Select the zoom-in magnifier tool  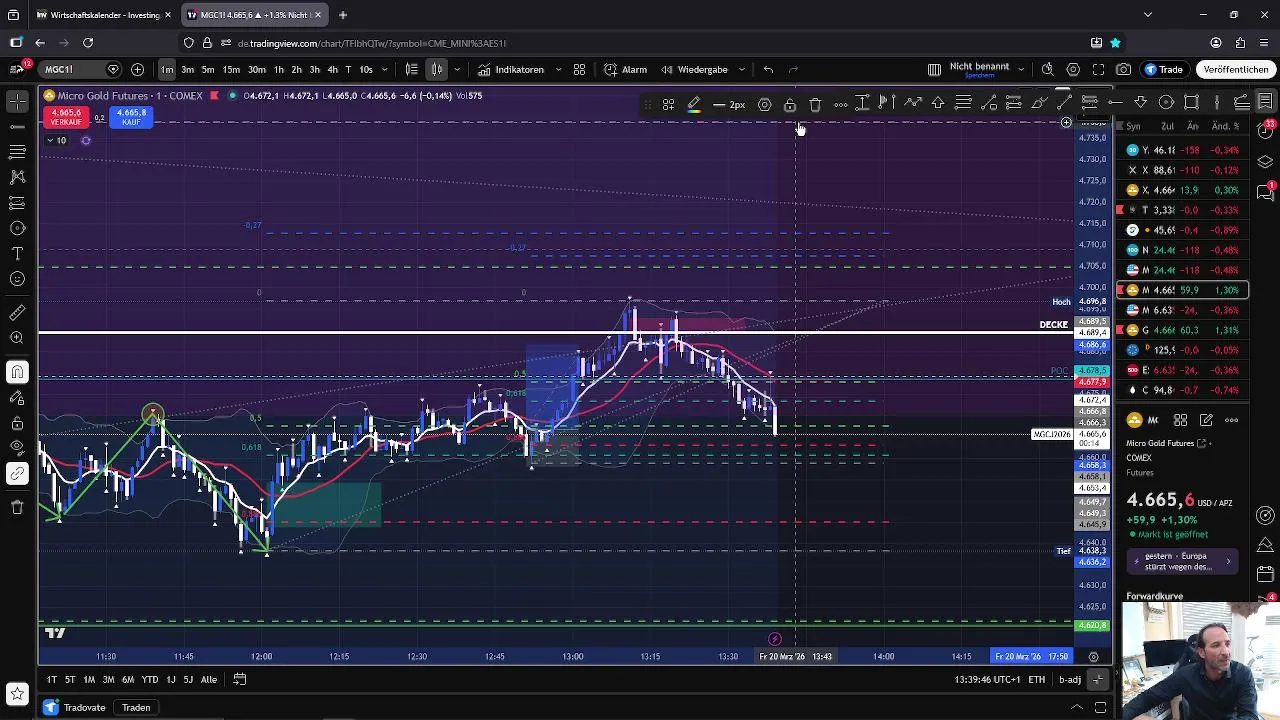click(x=17, y=338)
